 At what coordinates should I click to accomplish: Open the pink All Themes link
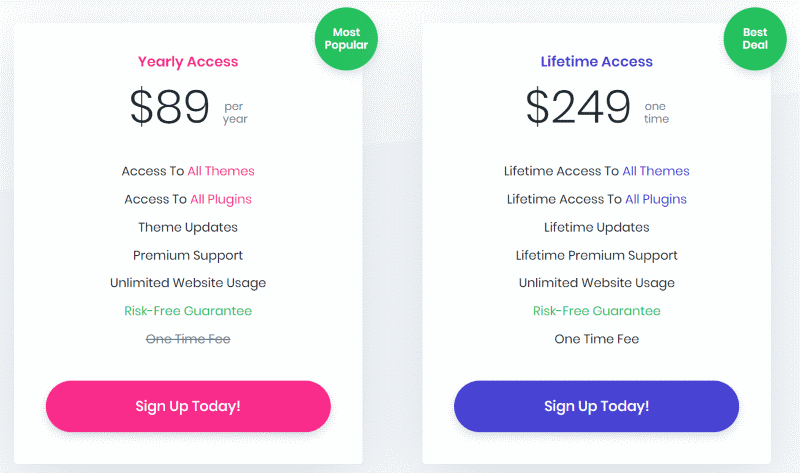tap(221, 171)
